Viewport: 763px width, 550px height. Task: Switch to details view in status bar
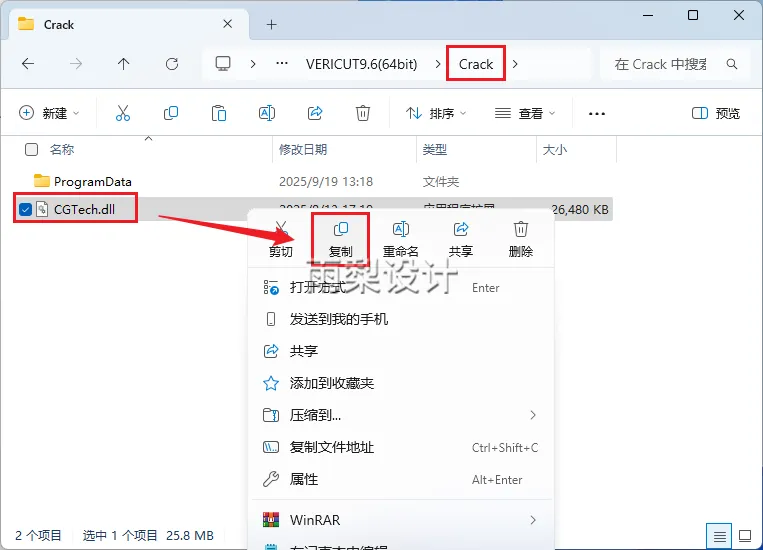719,536
